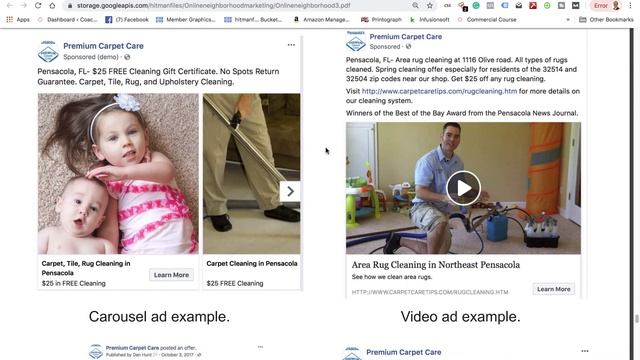640x360 pixels.
Task: Expand the hidden bookmarks overflow chevron
Action: [568, 20]
